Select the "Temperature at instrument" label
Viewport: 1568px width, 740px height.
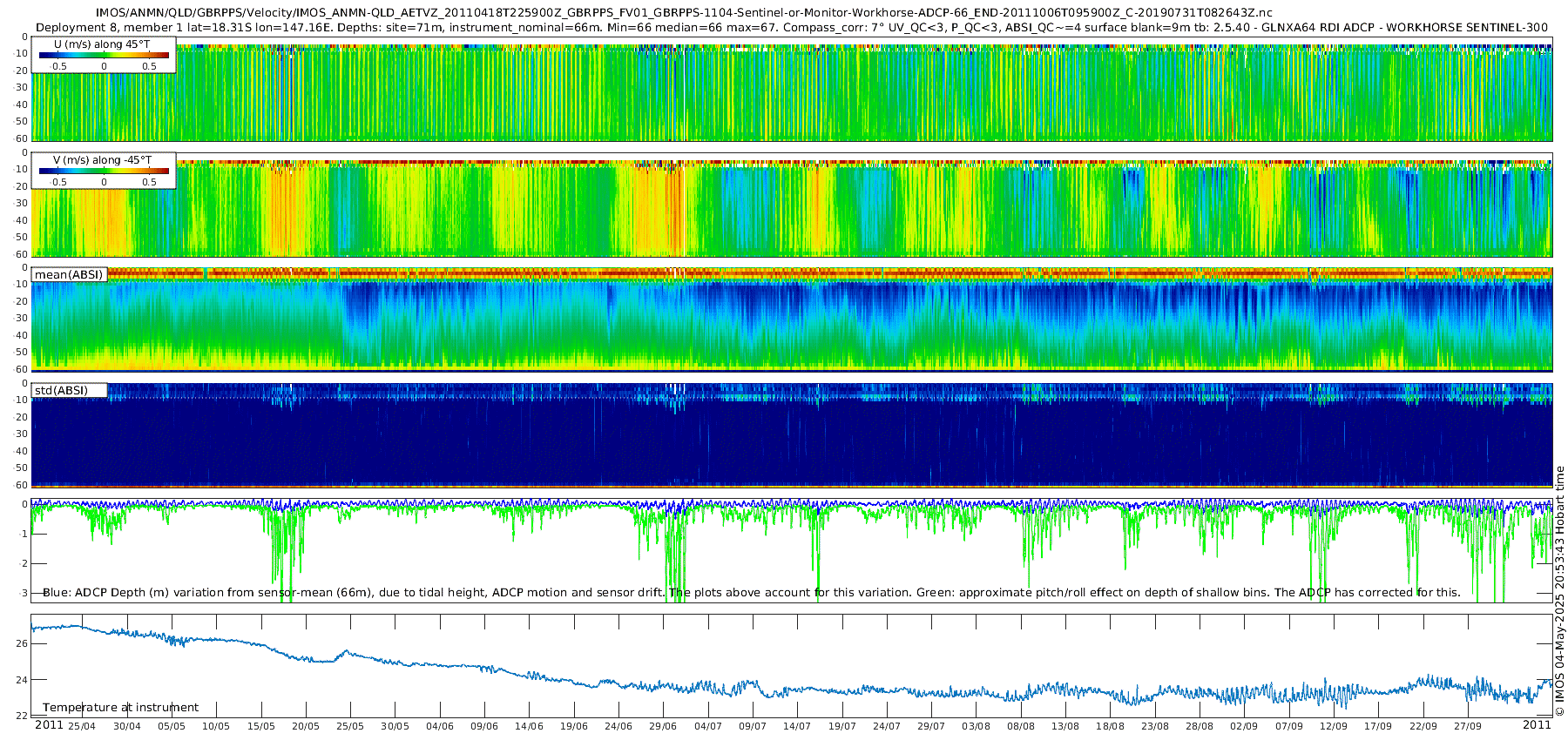pyautogui.click(x=120, y=708)
